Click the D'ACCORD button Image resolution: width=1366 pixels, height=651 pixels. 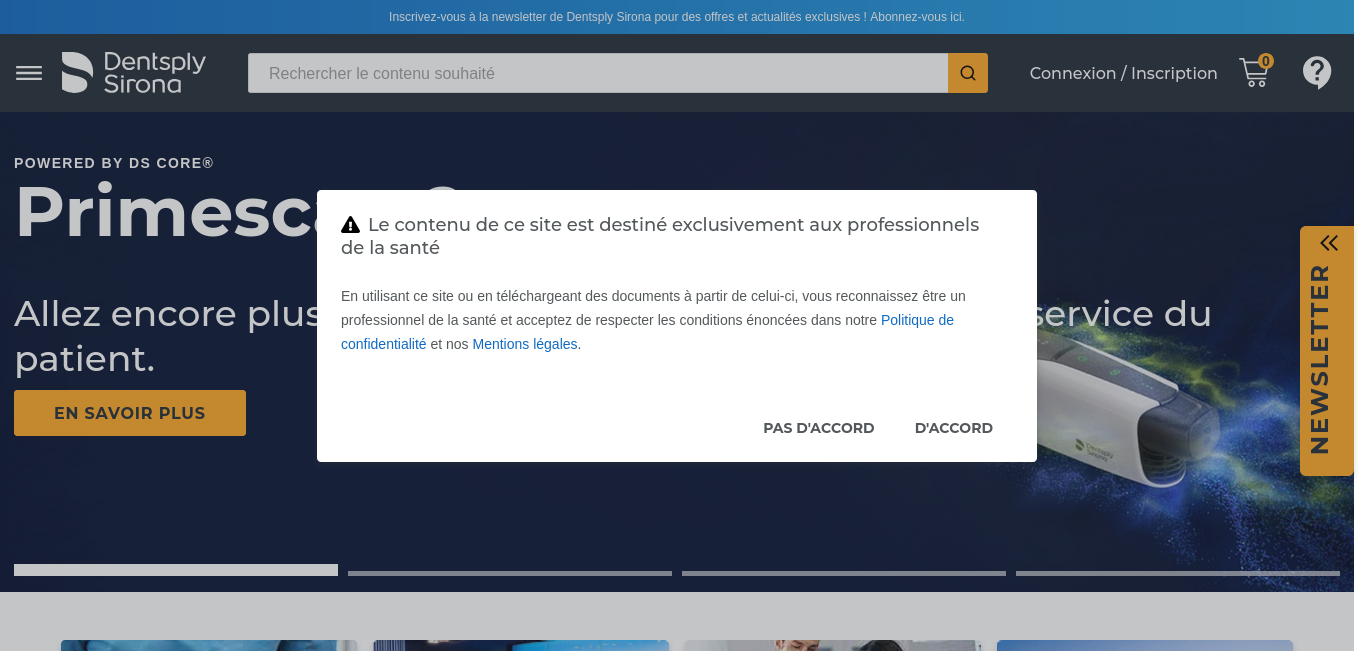pyautogui.click(x=954, y=428)
